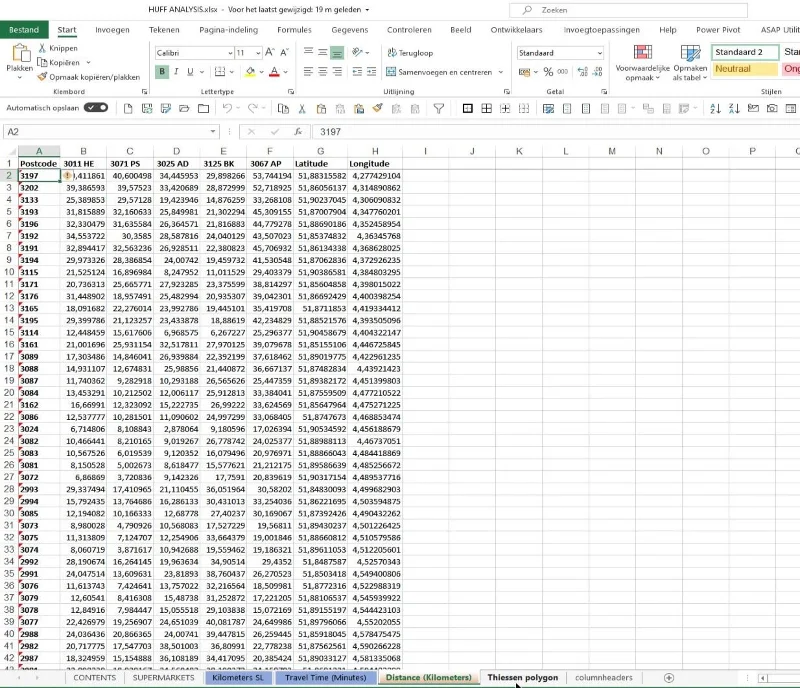Image resolution: width=800 pixels, height=688 pixels.
Task: Expand the fill color dropdown arrow
Action: click(x=261, y=72)
